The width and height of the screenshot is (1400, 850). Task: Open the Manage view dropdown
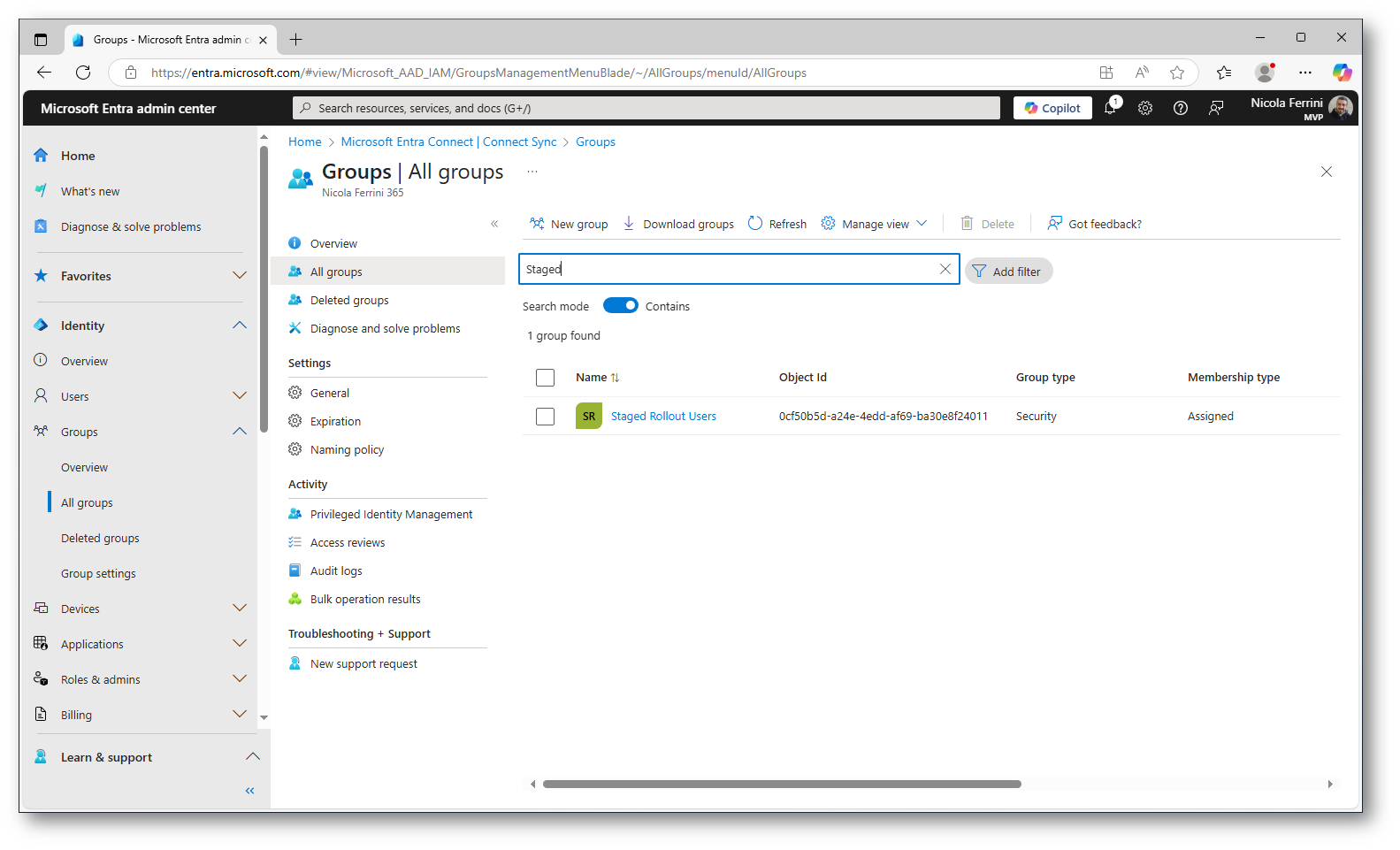point(874,224)
